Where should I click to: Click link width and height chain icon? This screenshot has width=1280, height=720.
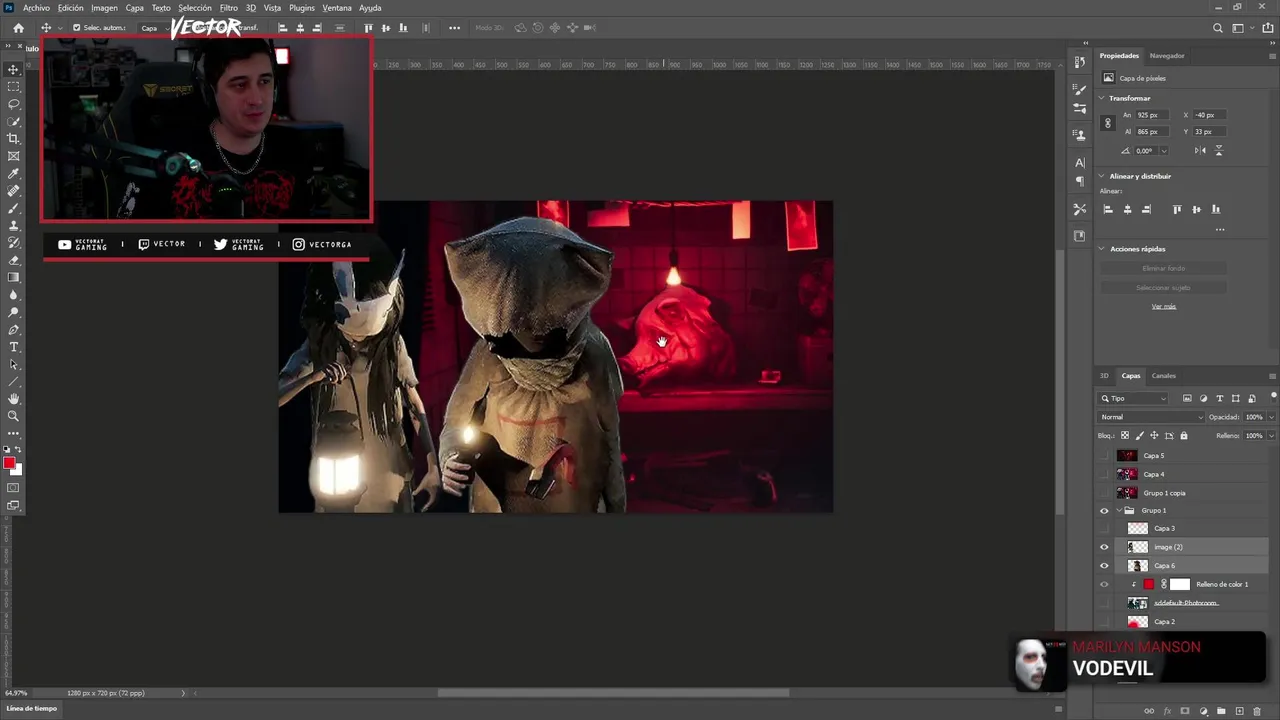(1107, 123)
